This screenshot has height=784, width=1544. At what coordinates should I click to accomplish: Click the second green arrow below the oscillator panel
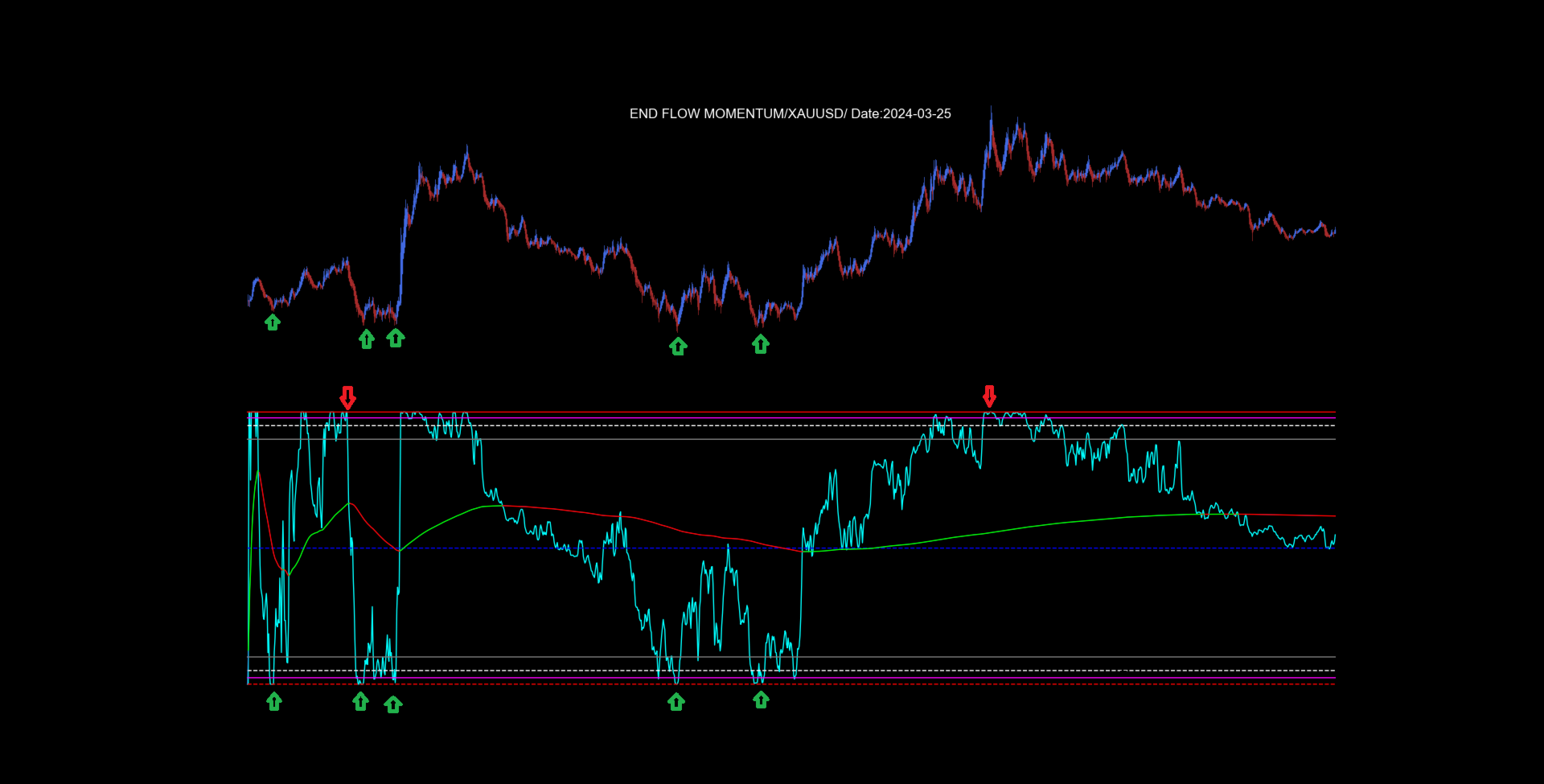pyautogui.click(x=360, y=702)
